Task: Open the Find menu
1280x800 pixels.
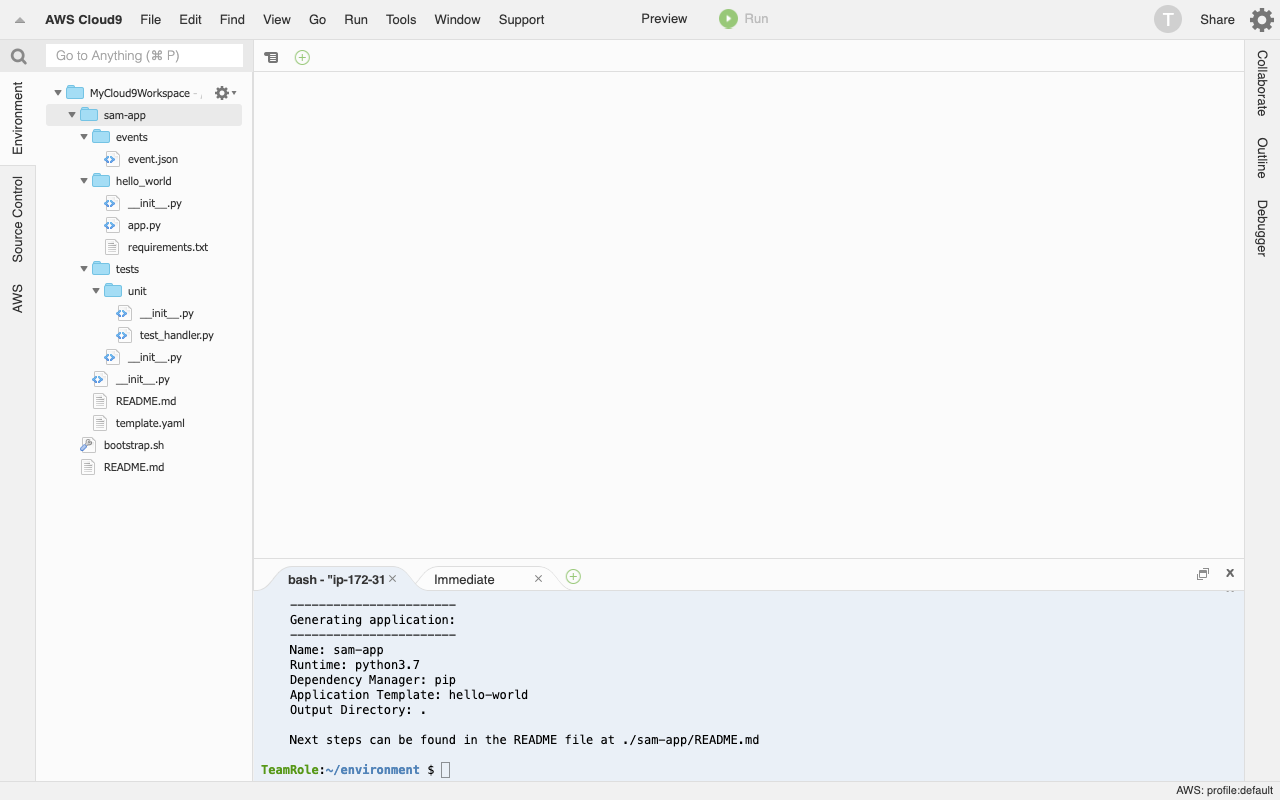Action: 232,19
